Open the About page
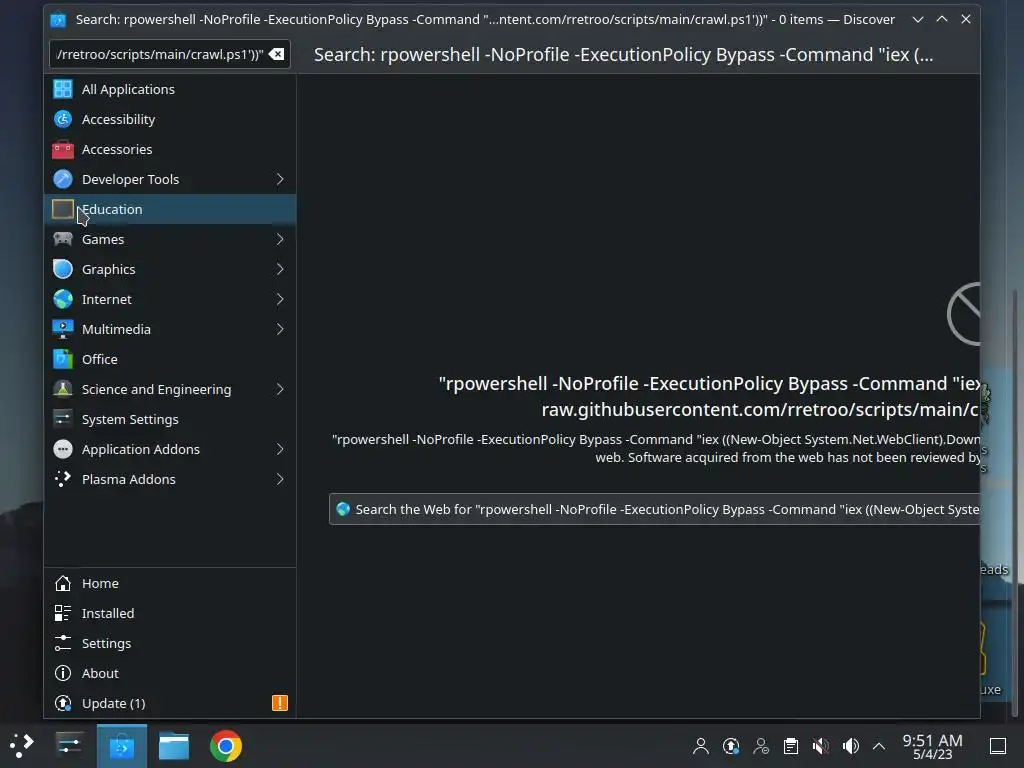Screen dimensions: 1024x768 click(x=170, y=673)
